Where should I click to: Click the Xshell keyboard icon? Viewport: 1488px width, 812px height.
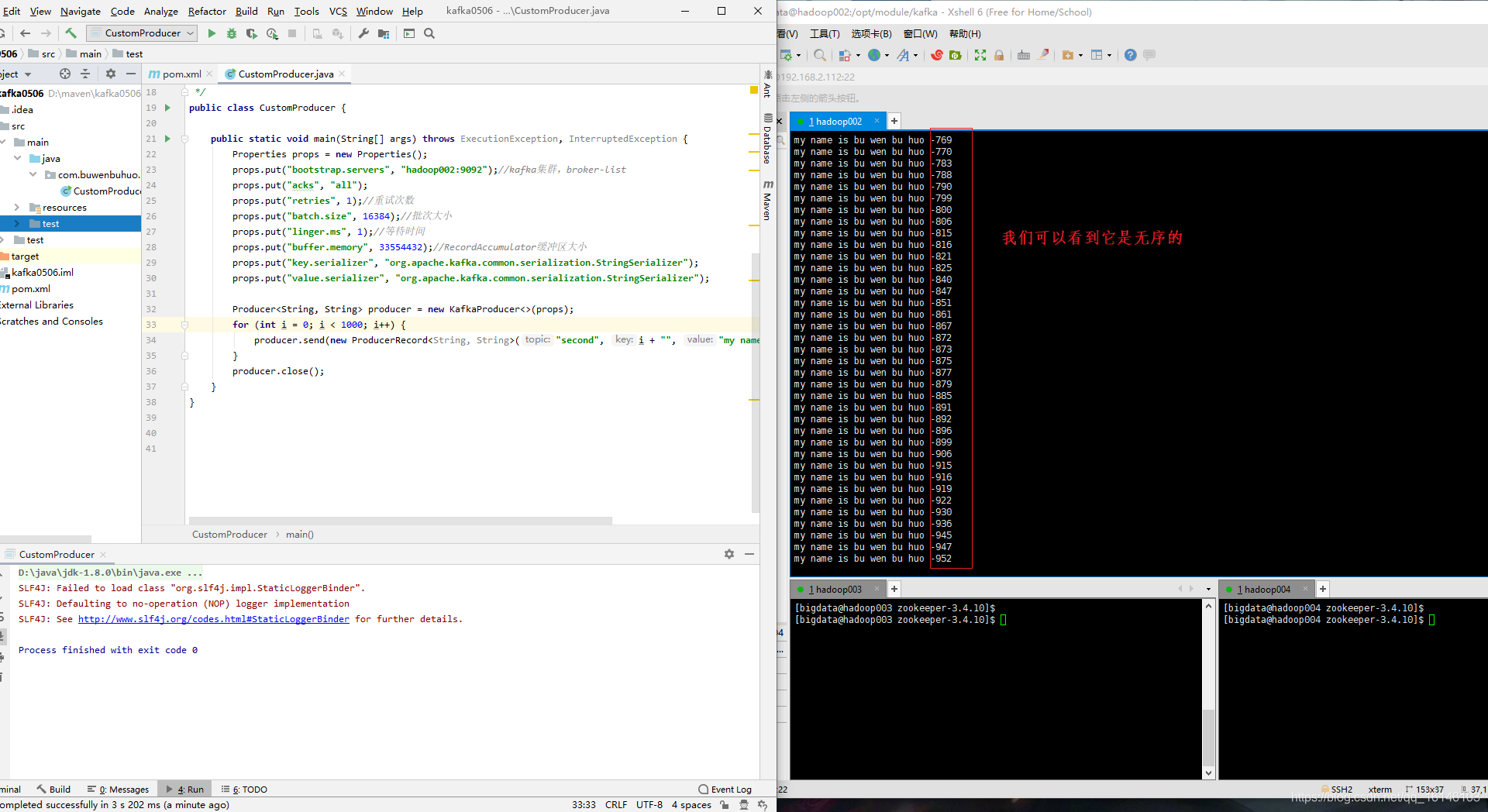(1024, 55)
